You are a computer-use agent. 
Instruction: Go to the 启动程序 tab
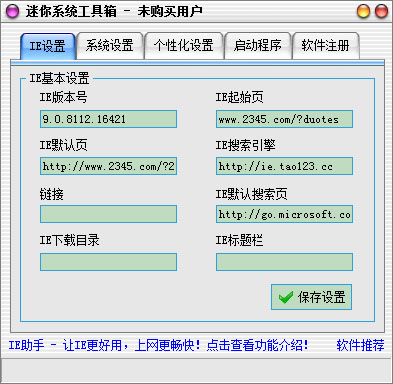point(258,46)
